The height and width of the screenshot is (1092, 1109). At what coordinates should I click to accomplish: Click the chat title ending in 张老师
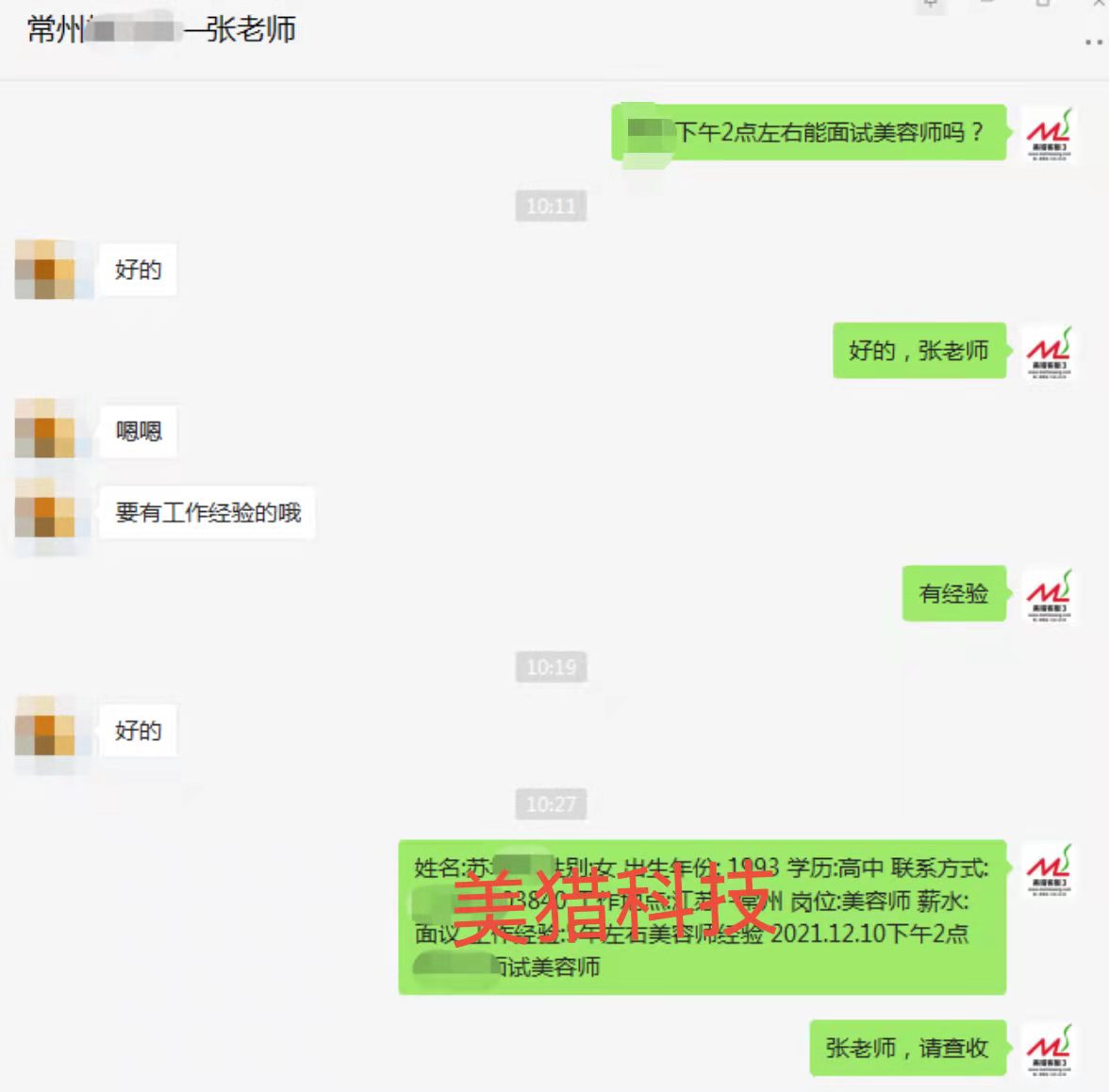tap(161, 30)
